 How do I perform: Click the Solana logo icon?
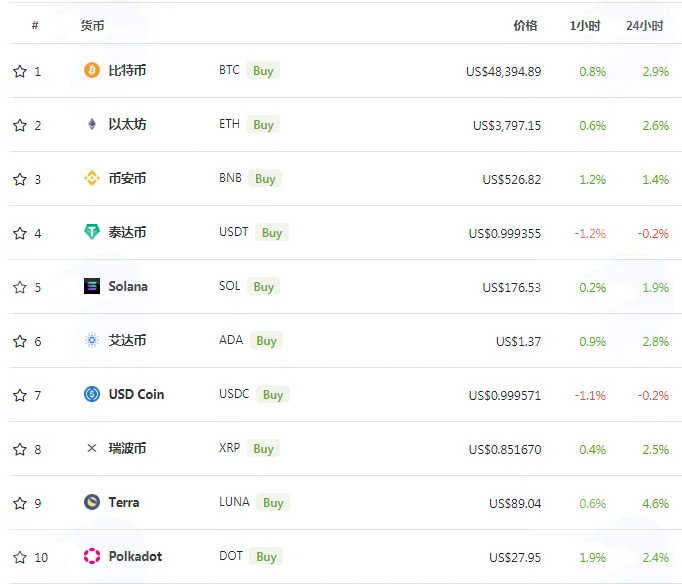[92, 286]
